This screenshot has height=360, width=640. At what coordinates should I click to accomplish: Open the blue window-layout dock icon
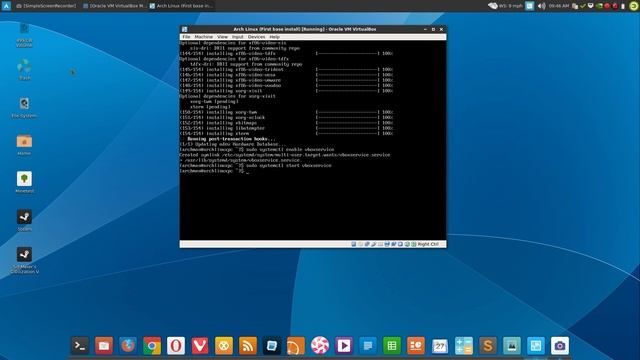[536, 346]
